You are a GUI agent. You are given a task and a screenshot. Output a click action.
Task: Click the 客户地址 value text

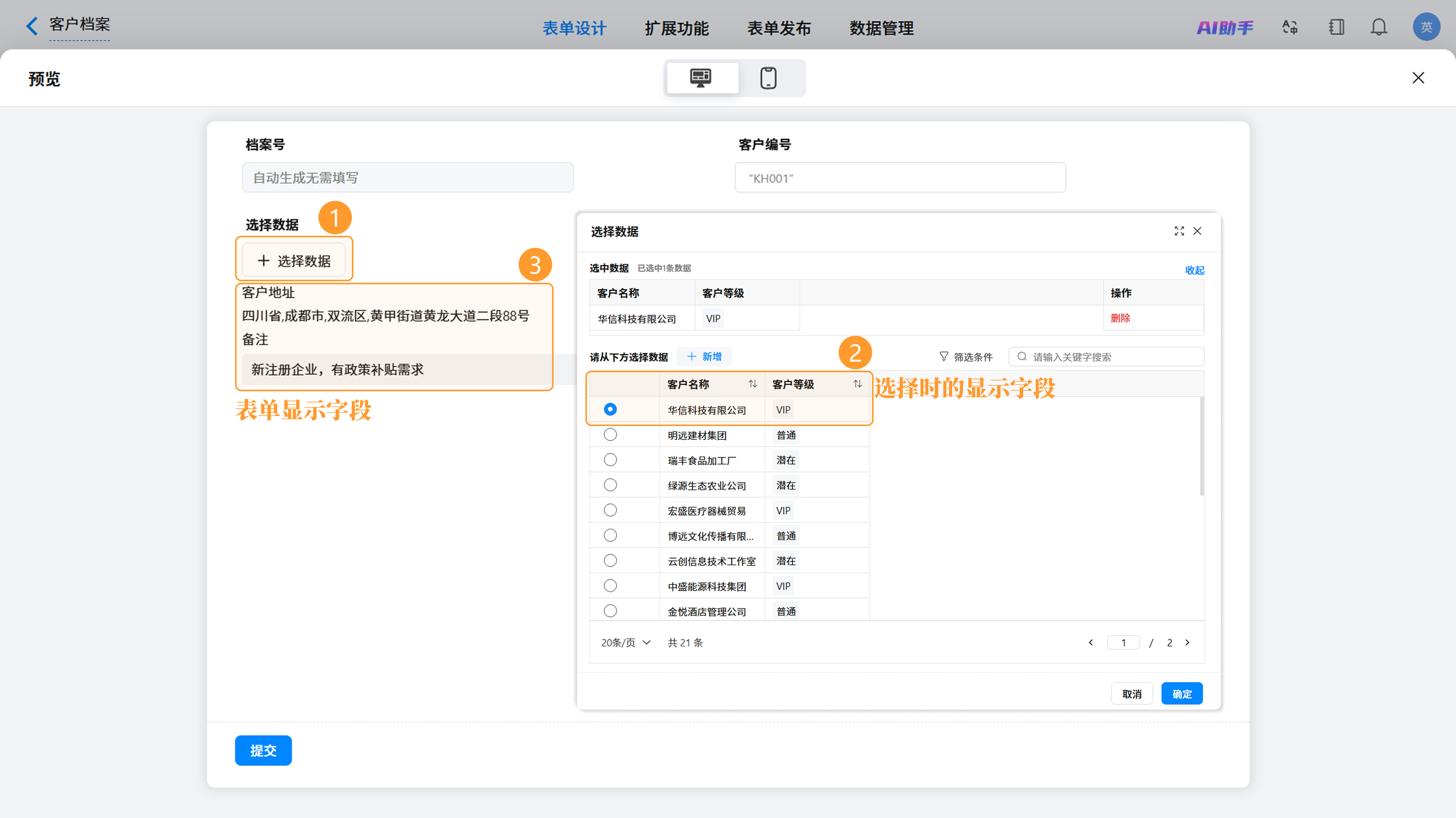tap(386, 316)
